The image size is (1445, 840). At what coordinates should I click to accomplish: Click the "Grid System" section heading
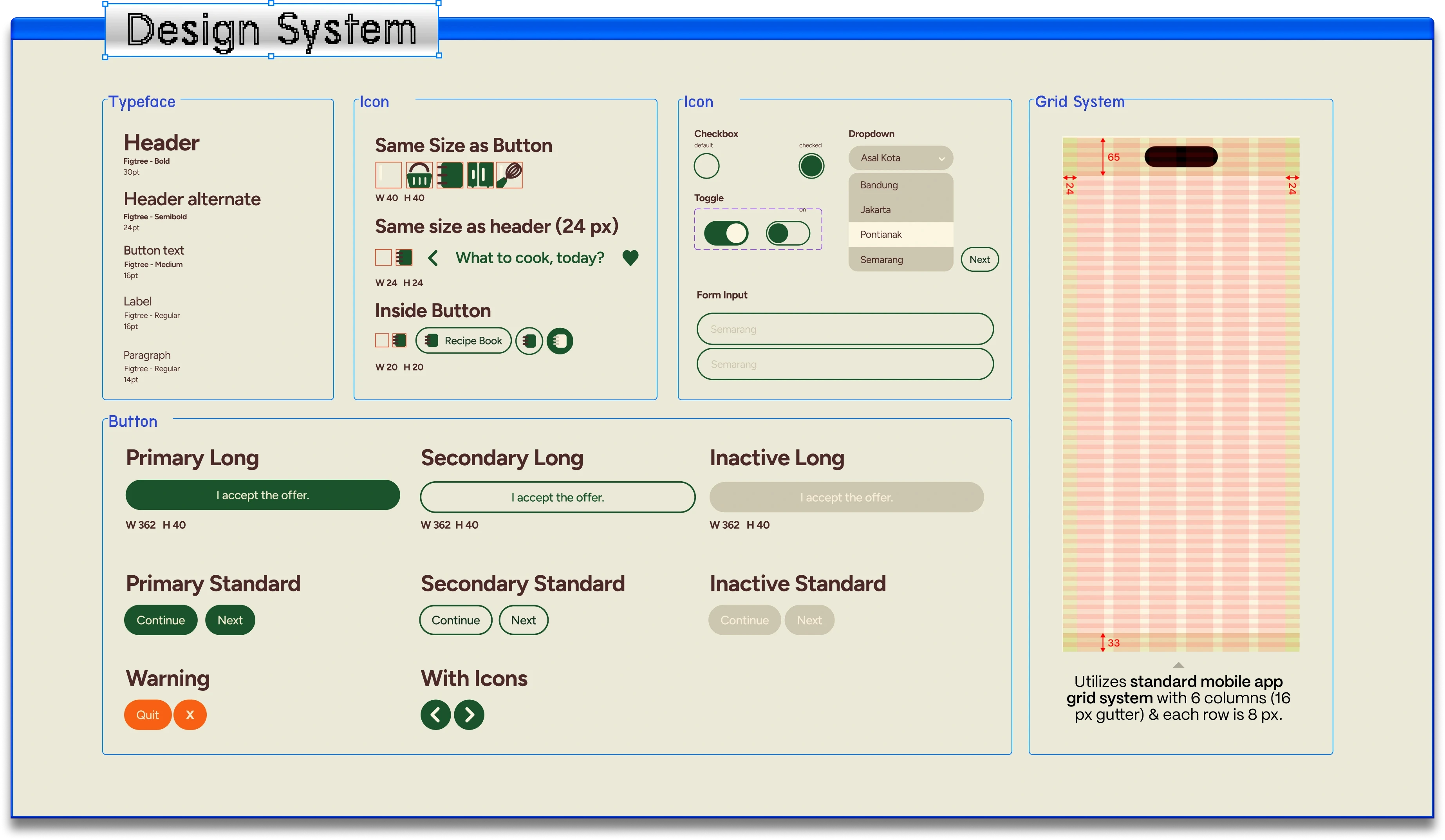coord(1080,101)
